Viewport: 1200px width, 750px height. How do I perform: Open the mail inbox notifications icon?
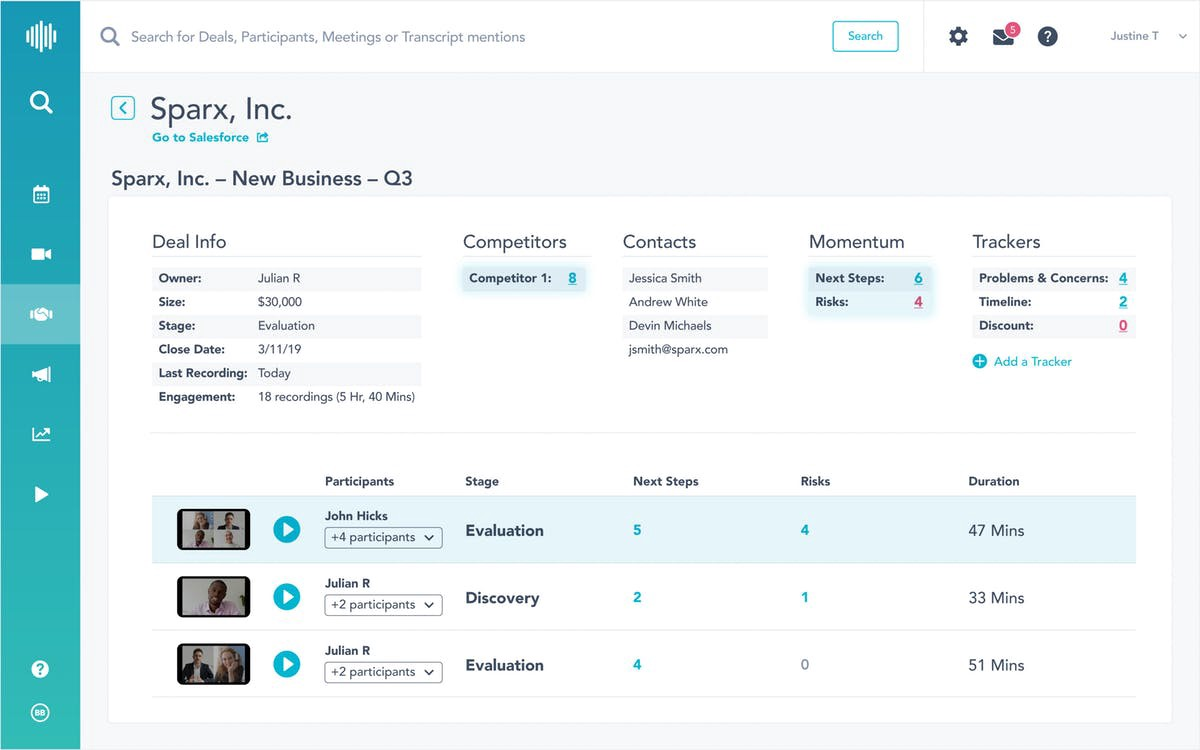[x=1003, y=37]
